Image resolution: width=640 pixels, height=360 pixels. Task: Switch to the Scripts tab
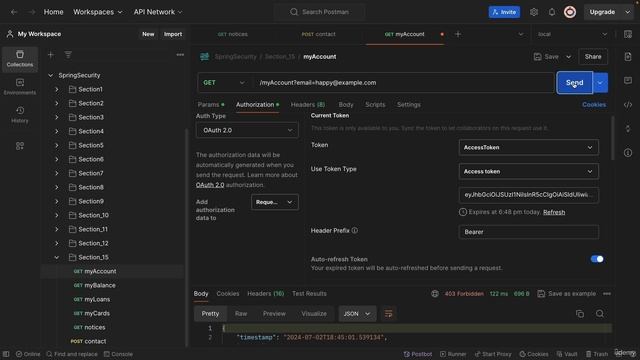coord(375,105)
